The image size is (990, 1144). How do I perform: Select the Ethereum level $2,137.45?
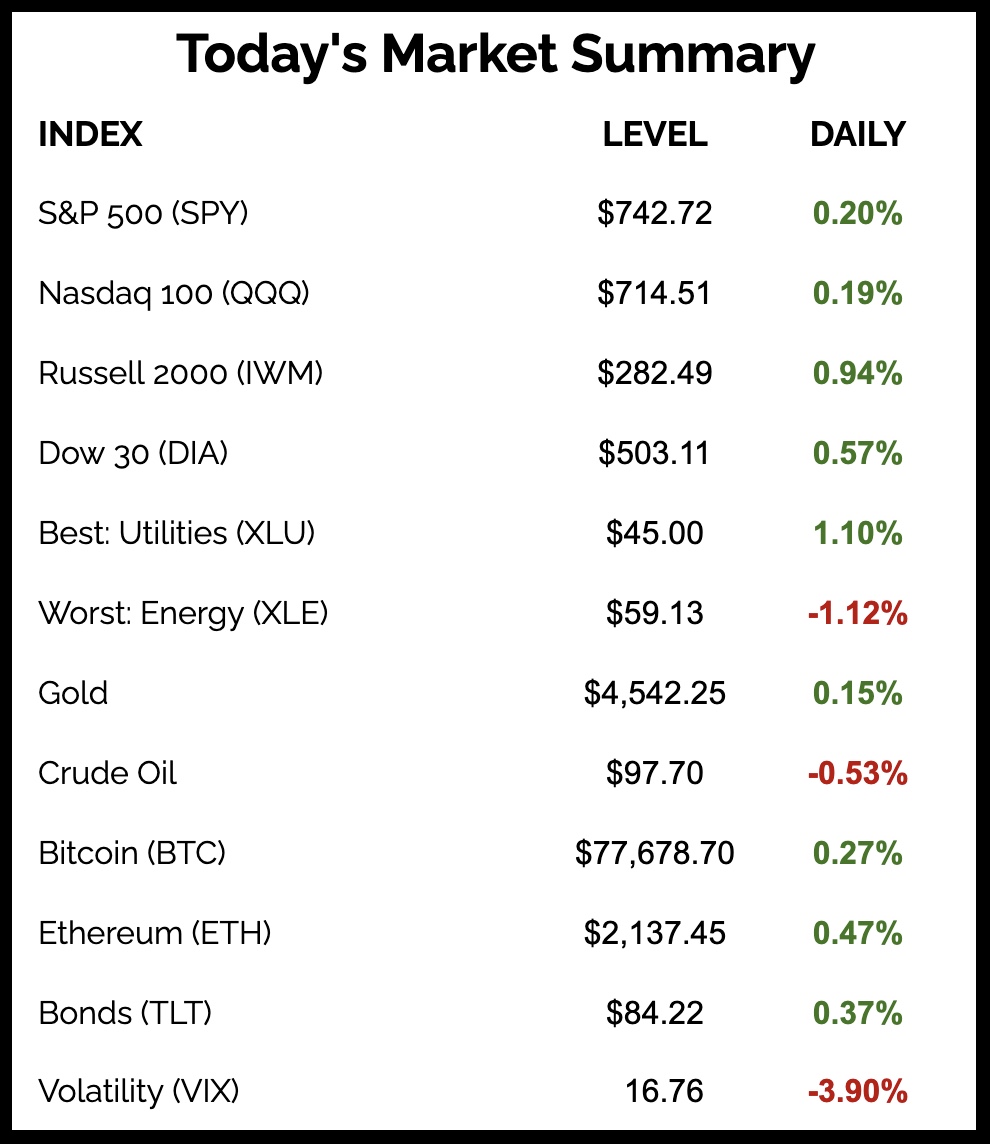654,933
